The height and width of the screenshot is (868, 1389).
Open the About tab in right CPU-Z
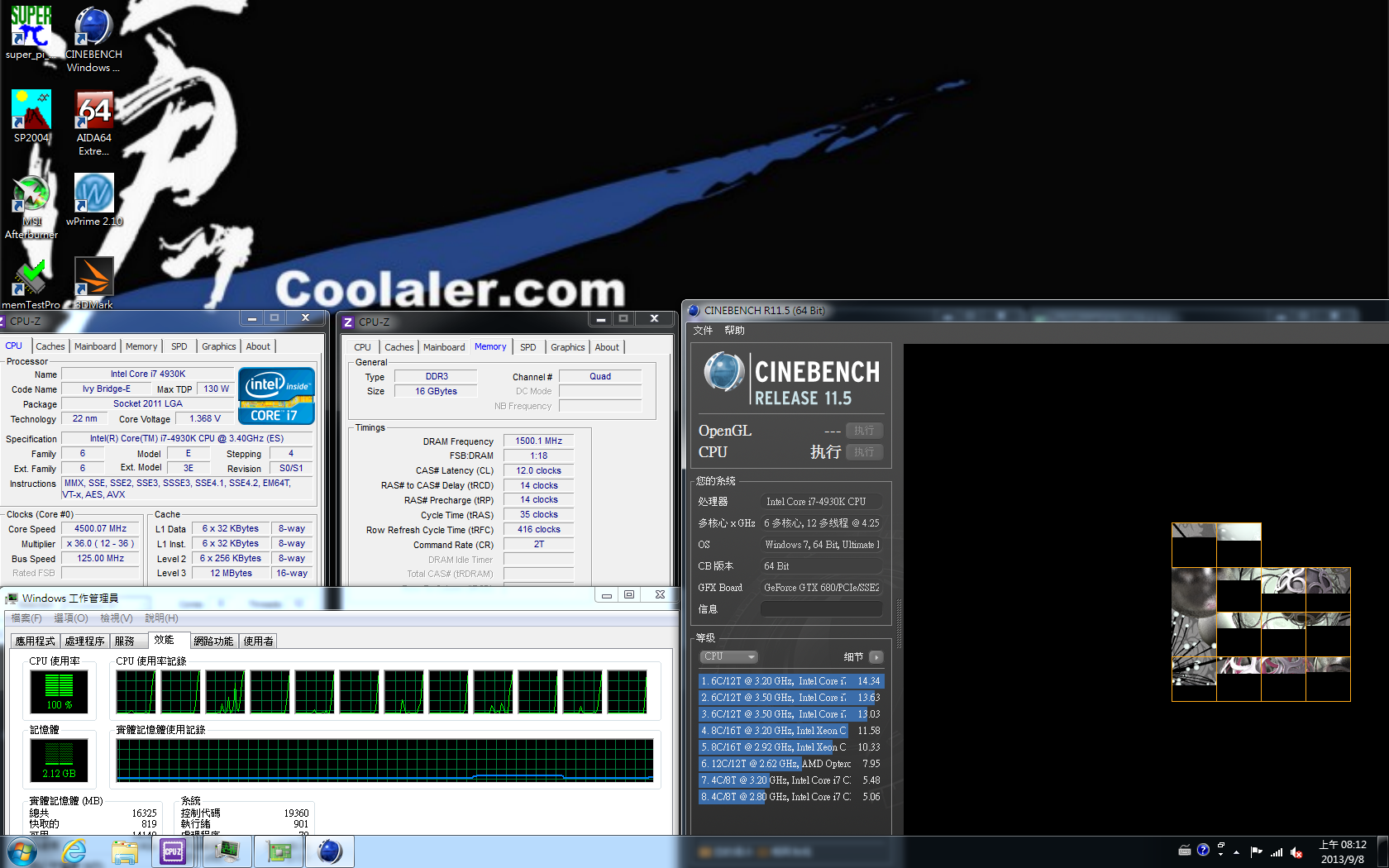click(x=607, y=347)
